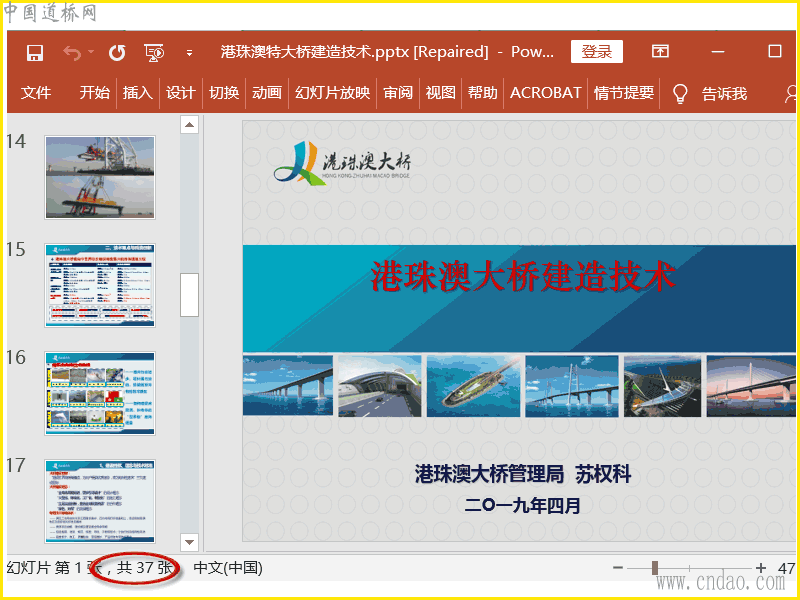Click the slide title 港珠澳大桥建造技术
Screen dimensions: 800x600
click(x=523, y=277)
